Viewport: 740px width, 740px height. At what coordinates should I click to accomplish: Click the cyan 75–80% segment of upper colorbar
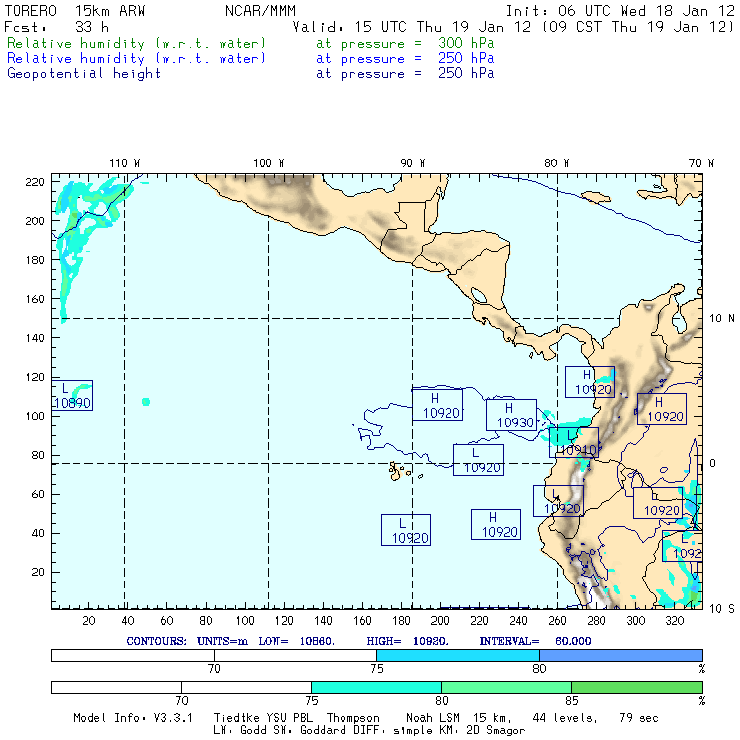[458, 655]
